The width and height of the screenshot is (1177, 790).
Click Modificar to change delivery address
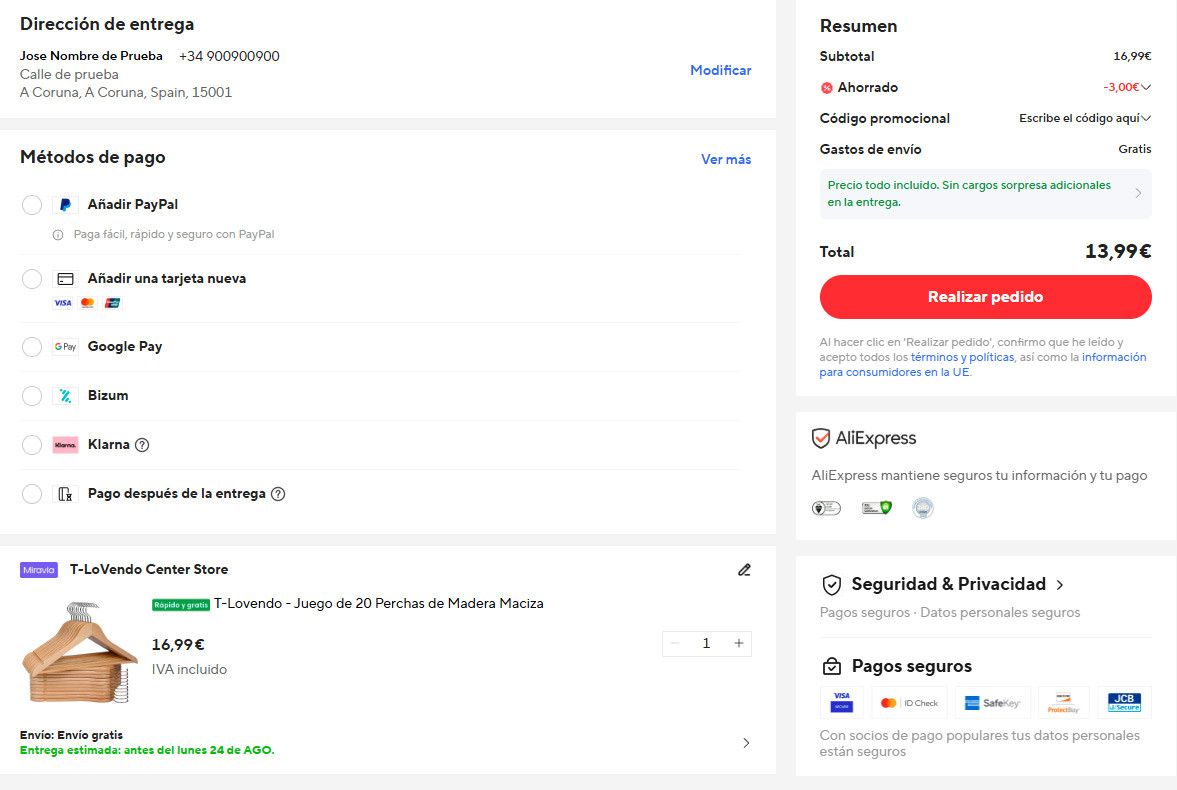(x=721, y=71)
